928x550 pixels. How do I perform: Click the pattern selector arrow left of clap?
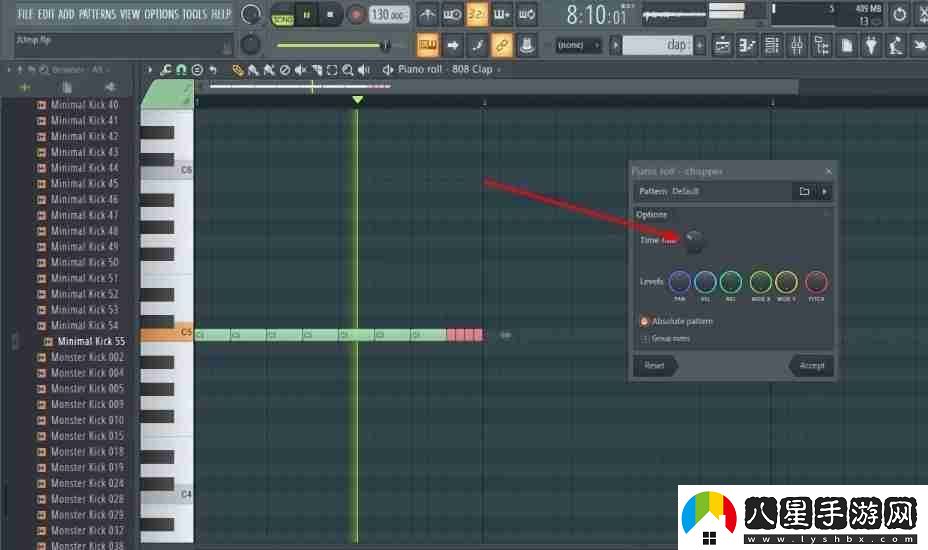(616, 45)
